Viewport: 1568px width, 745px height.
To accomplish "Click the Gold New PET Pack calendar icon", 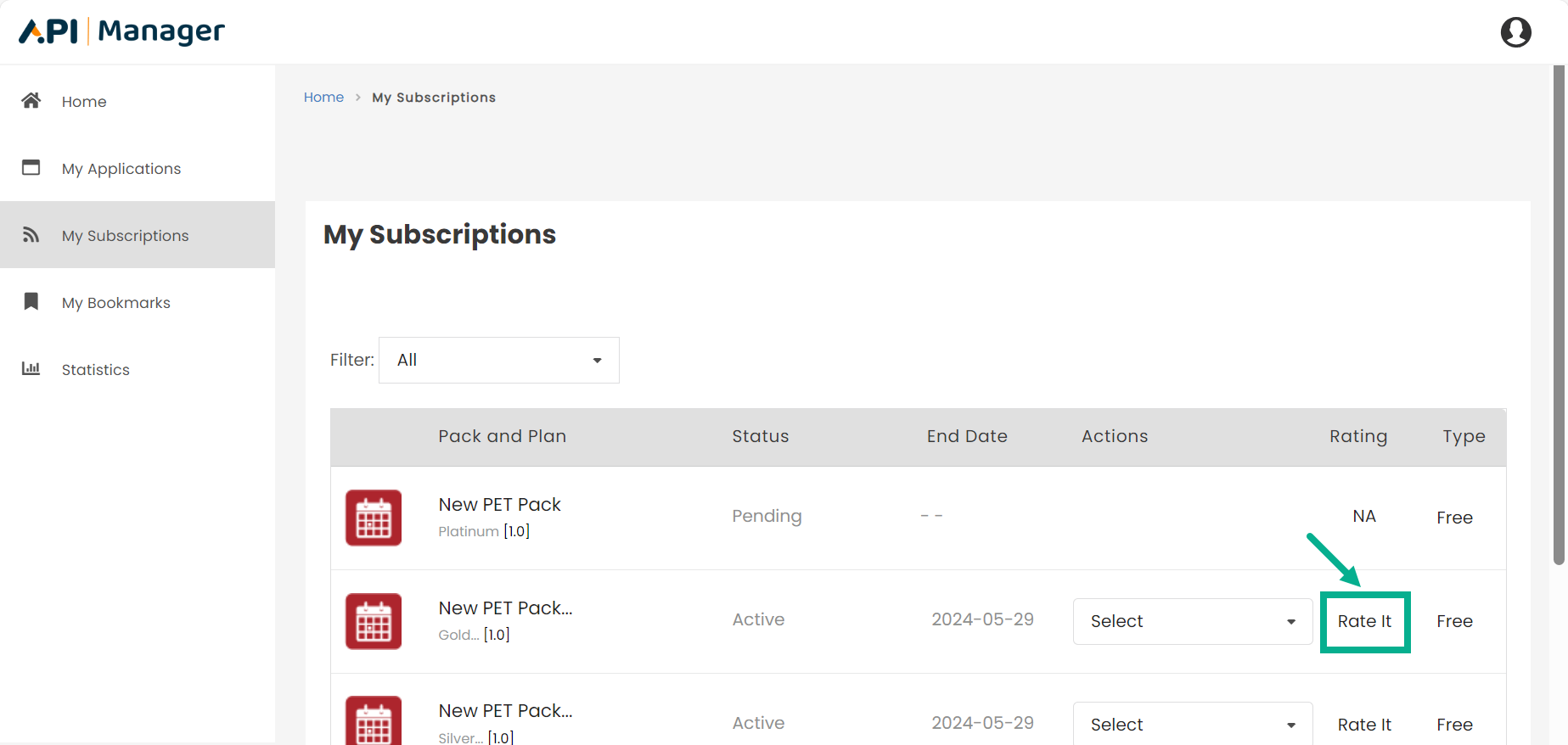I will click(374, 621).
